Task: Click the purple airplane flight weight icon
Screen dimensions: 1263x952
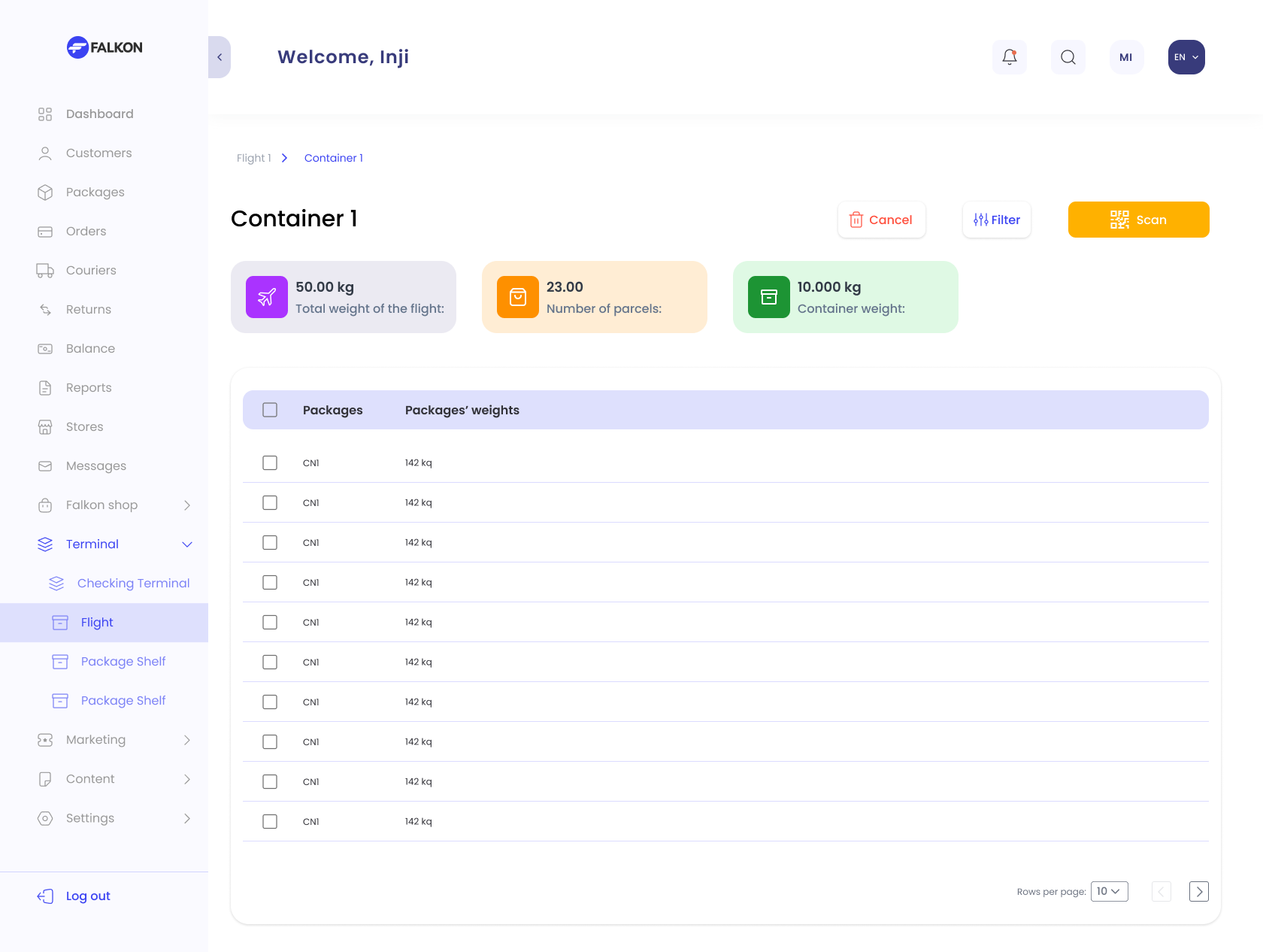Action: 267,297
